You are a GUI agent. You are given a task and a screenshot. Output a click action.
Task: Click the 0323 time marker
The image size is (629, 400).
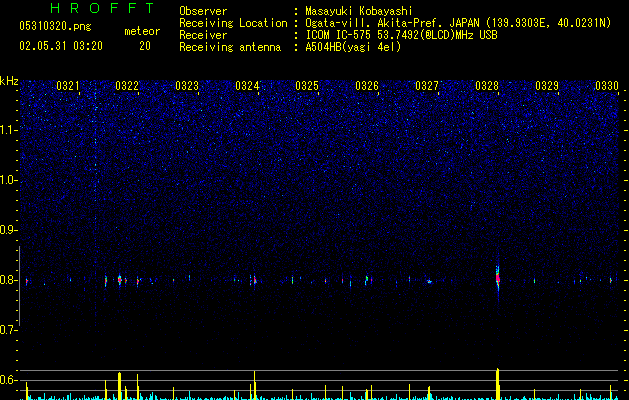click(x=187, y=86)
